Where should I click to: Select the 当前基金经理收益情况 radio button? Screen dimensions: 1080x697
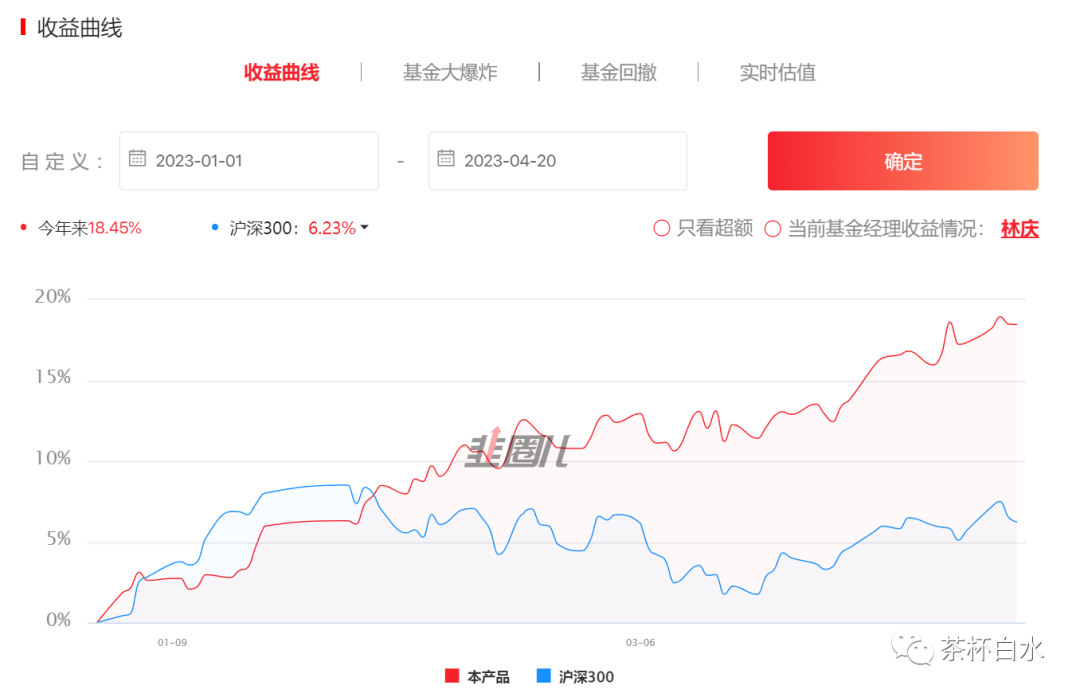(773, 228)
